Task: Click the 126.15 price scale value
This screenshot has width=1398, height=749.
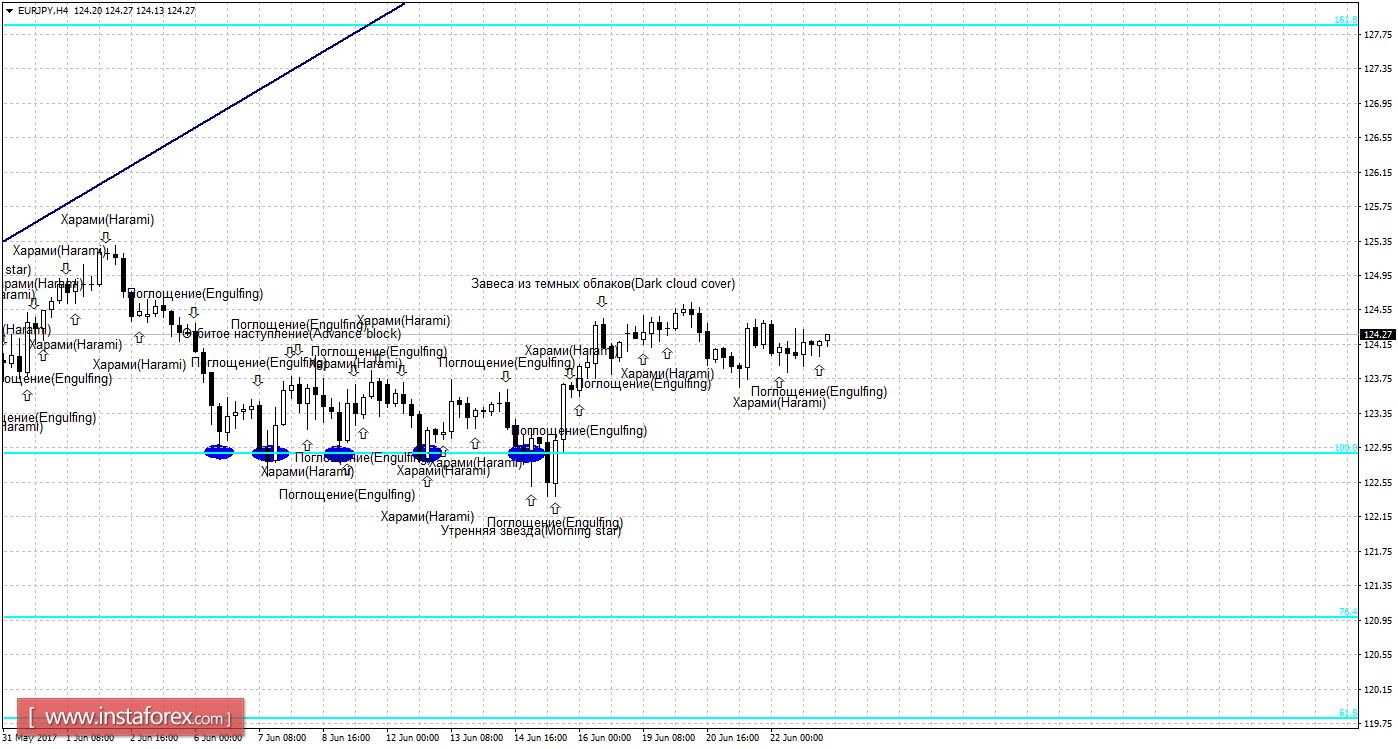Action: coord(1377,172)
